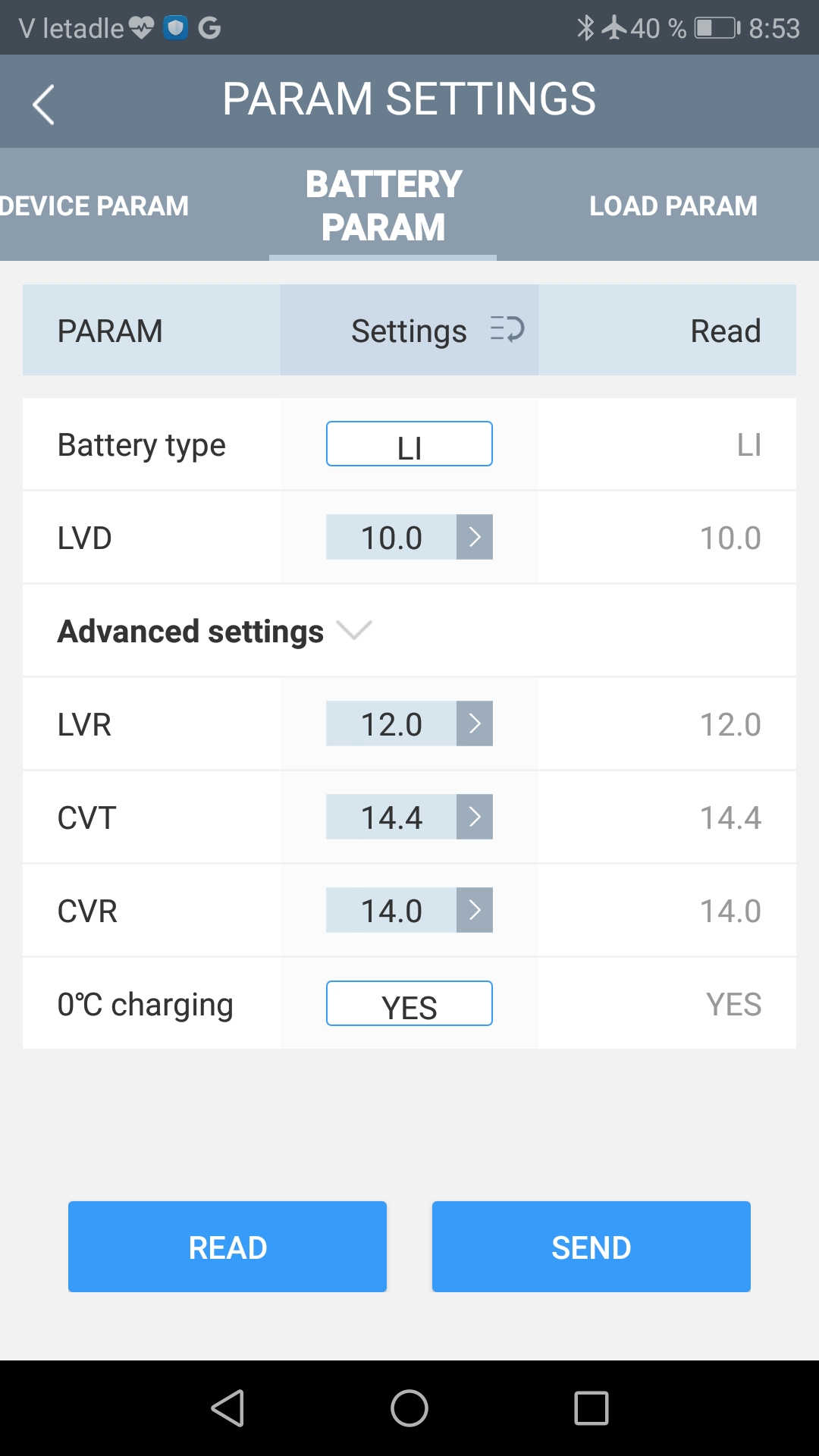Open the LVR value arrow

(x=475, y=723)
